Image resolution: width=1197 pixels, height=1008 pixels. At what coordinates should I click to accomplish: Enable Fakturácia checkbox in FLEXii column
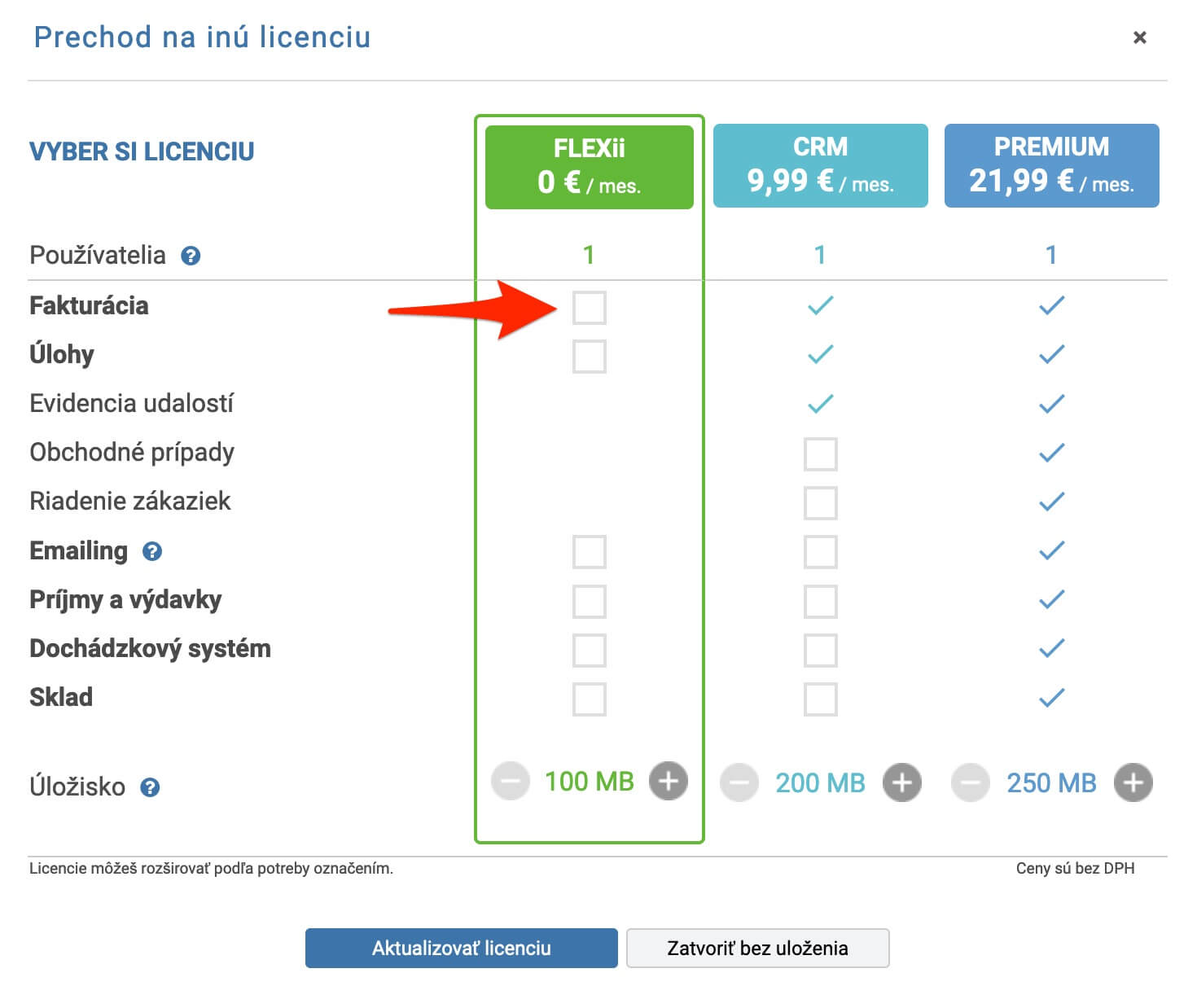click(x=590, y=307)
